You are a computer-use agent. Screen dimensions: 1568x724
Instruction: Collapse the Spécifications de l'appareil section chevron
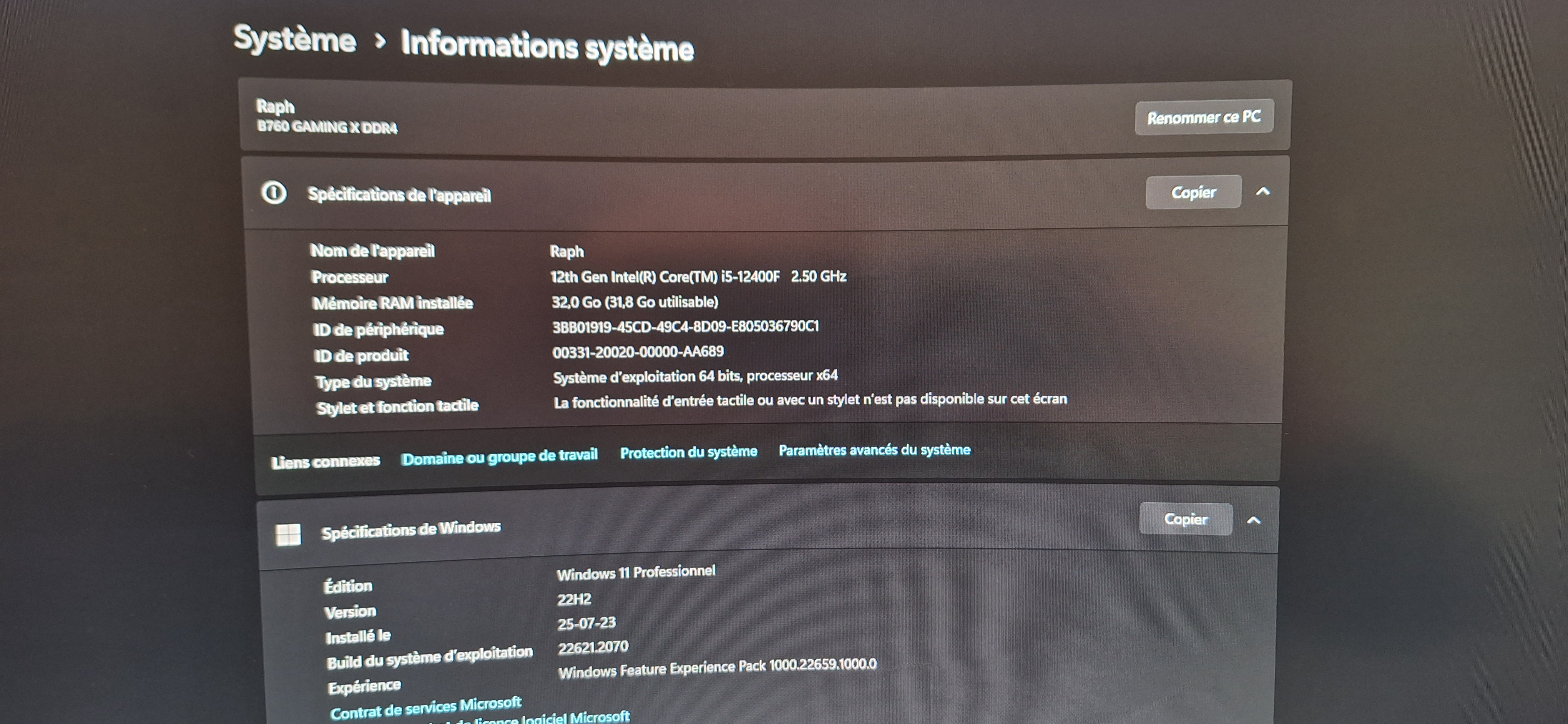click(1263, 192)
